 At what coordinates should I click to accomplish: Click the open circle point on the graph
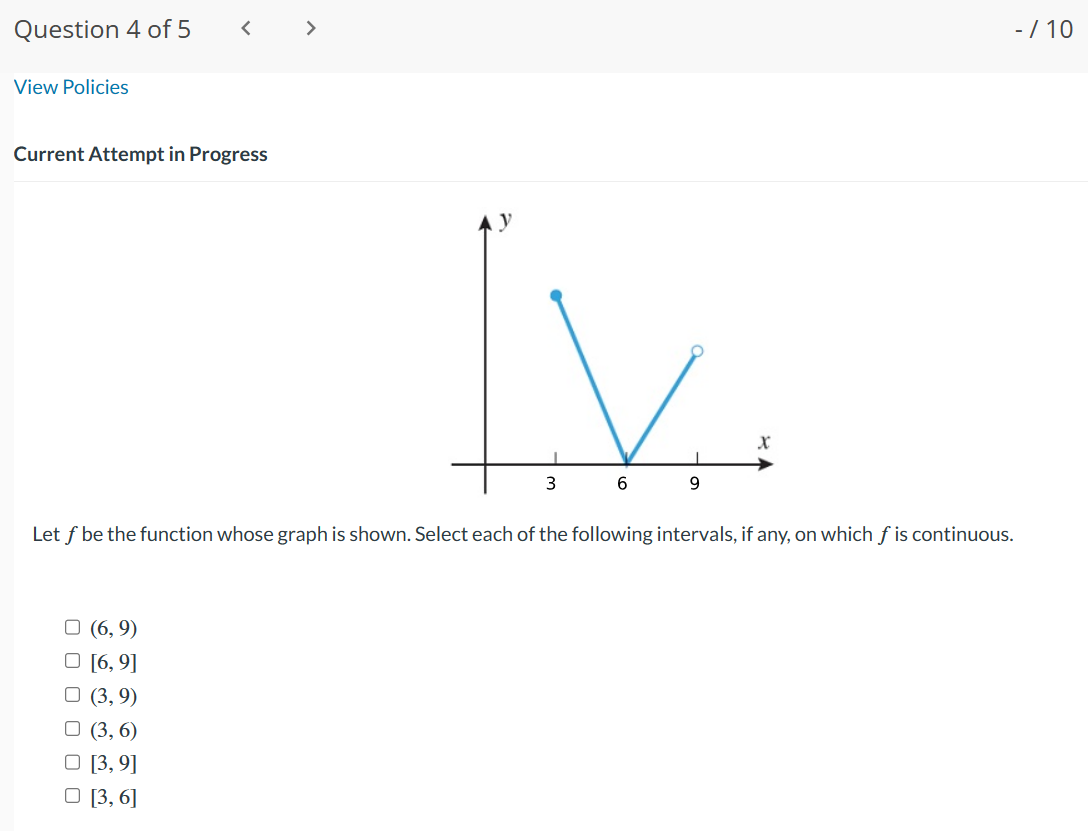696,352
